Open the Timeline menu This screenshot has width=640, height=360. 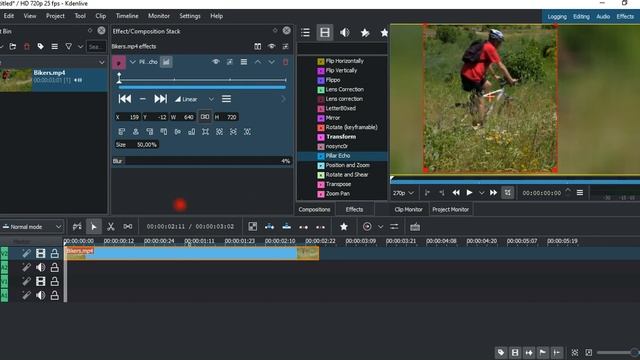pos(127,16)
